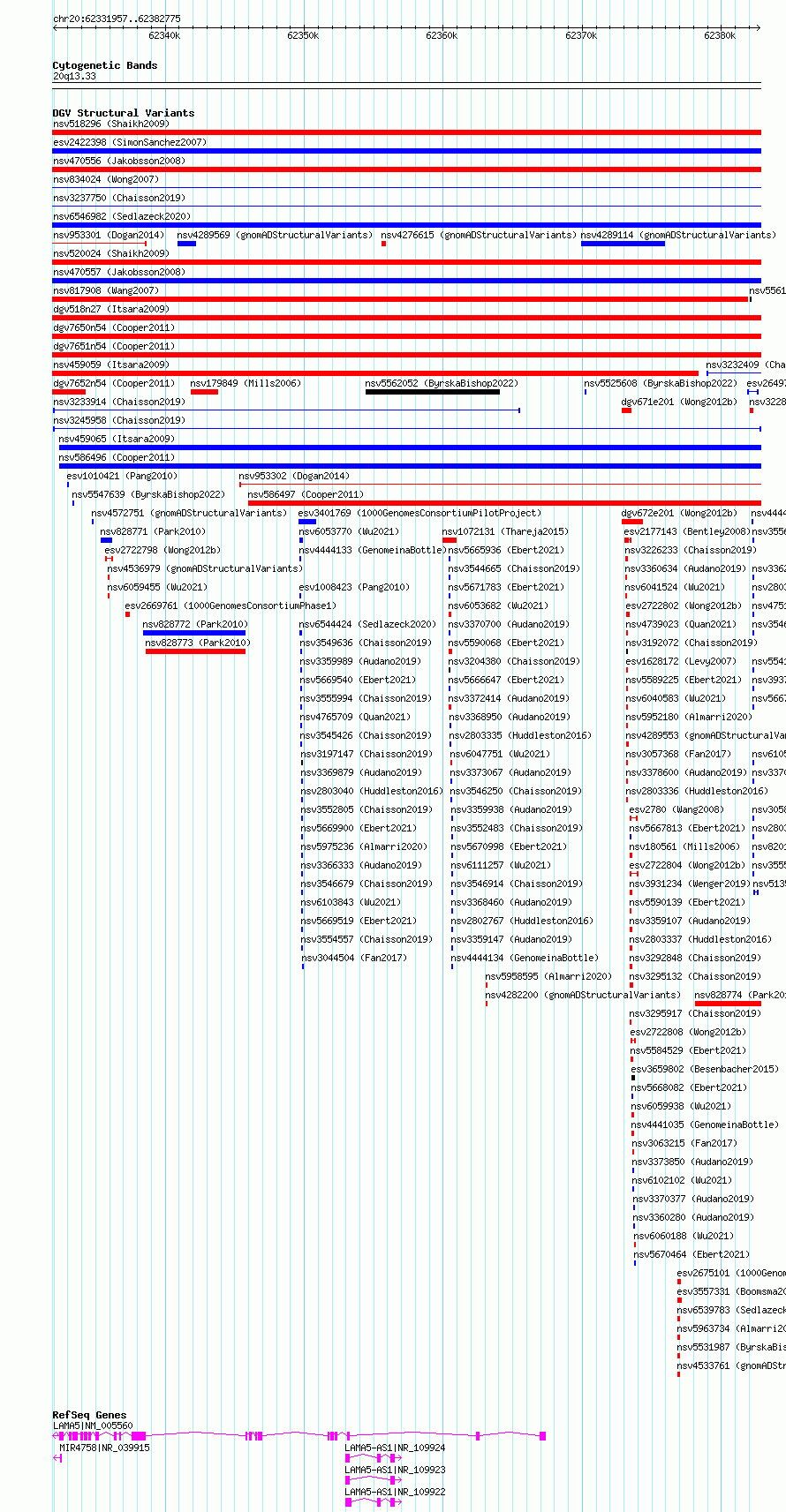Click nsv459059 (Itsara2009) label
This screenshot has height=1512, width=786.
point(111,365)
